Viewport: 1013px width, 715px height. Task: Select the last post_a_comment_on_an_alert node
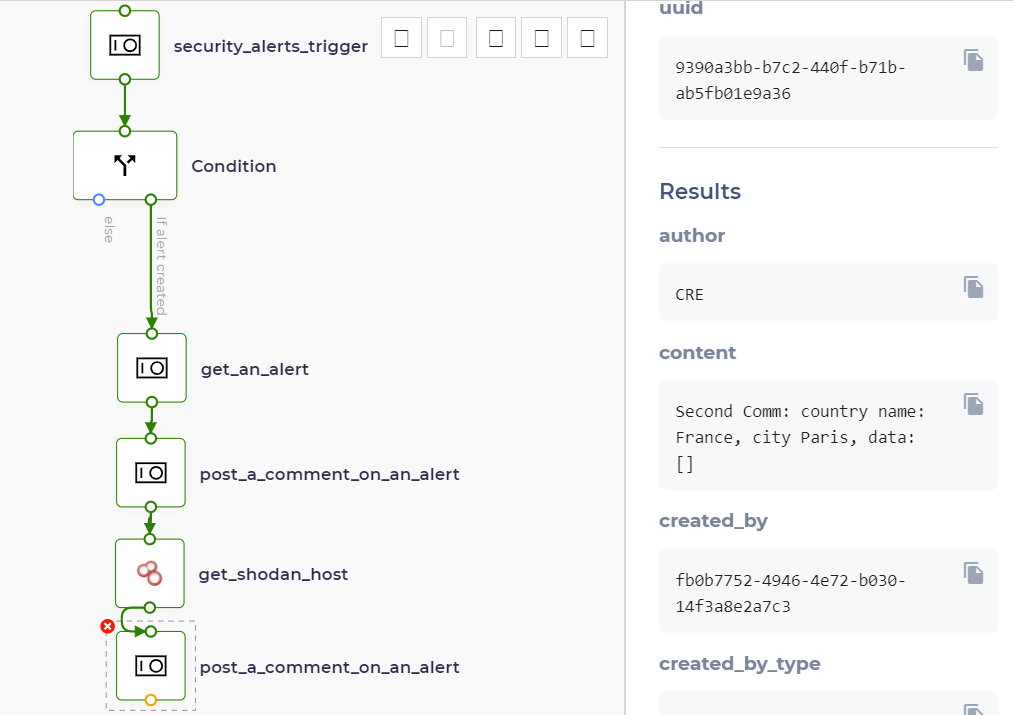151,666
